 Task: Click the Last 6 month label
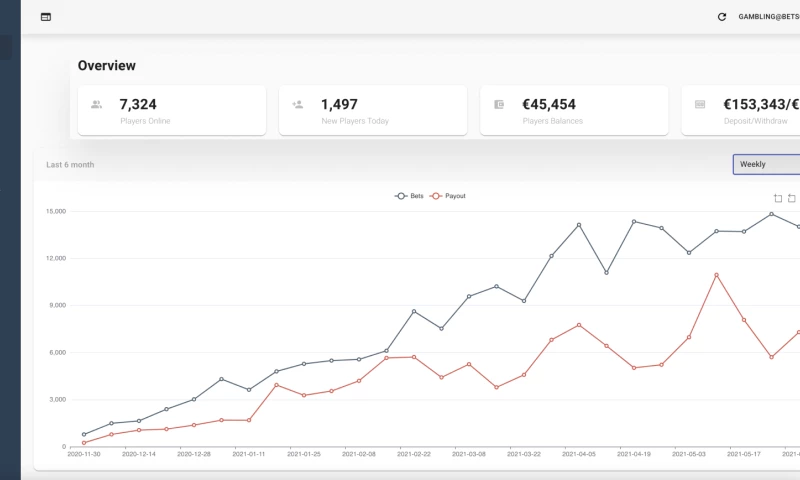[x=70, y=165]
